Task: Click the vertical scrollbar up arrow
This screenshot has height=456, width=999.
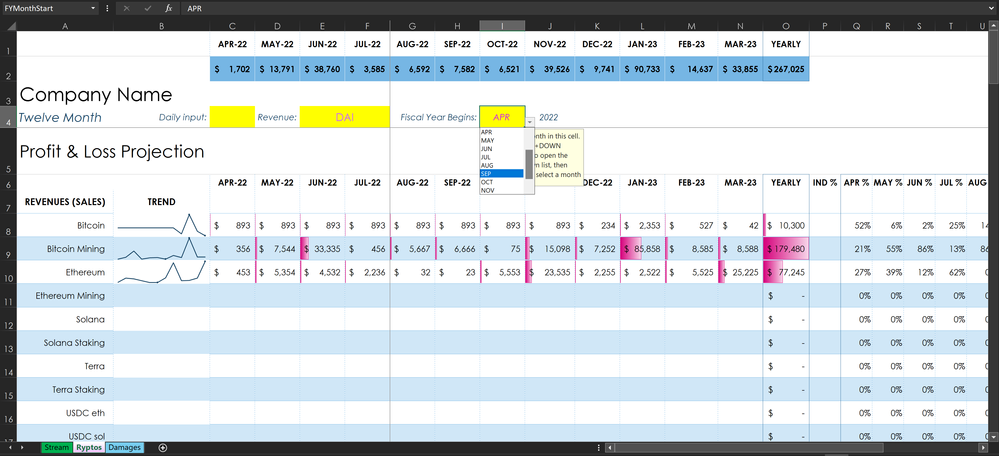Action: click(994, 26)
